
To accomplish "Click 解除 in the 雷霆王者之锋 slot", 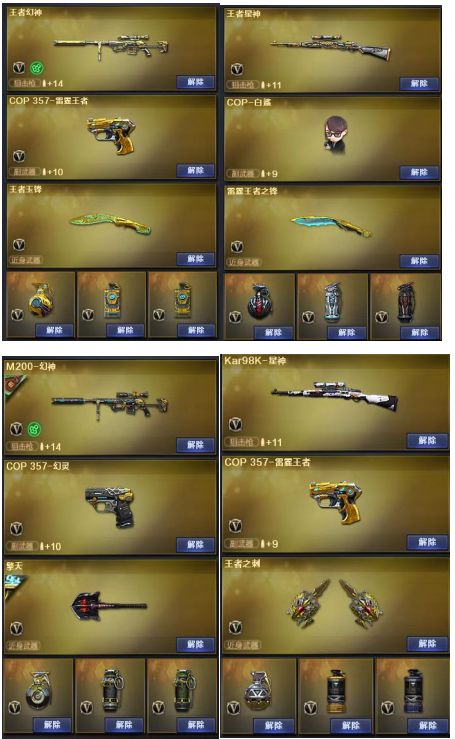I will [x=419, y=261].
